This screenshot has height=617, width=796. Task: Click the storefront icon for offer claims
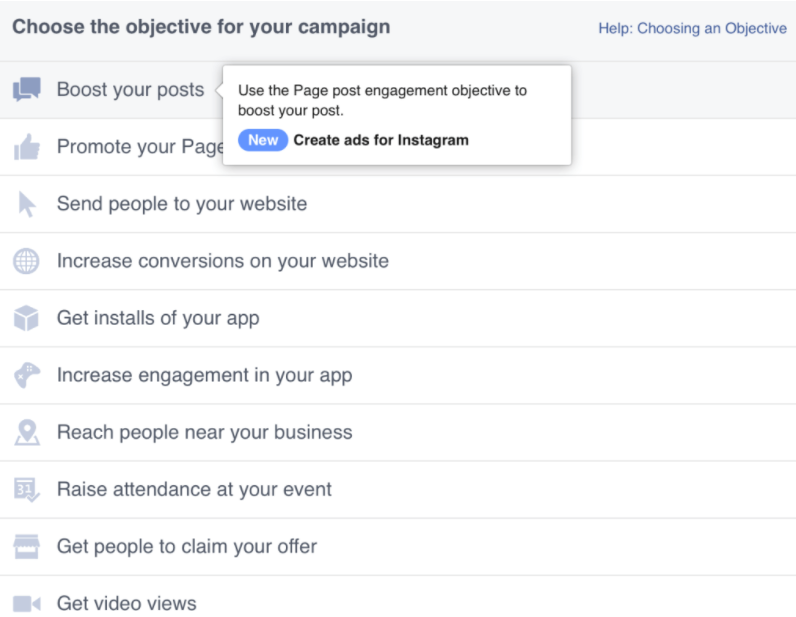pos(27,547)
